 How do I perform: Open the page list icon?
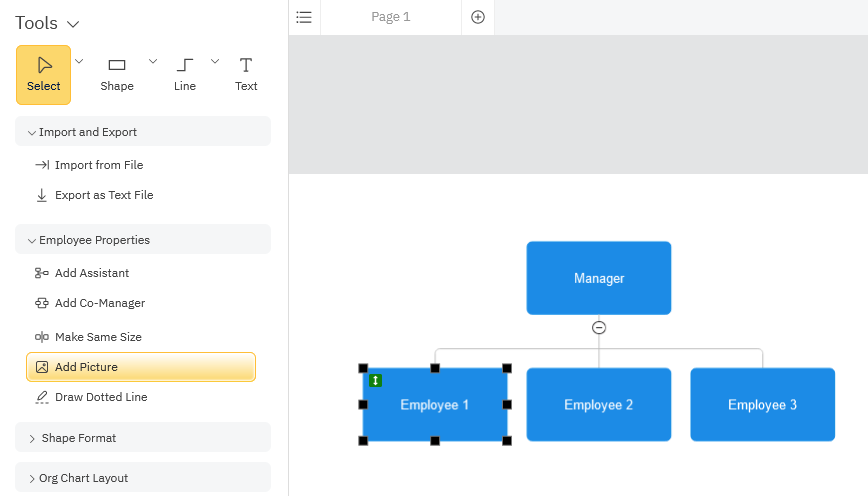coord(304,17)
